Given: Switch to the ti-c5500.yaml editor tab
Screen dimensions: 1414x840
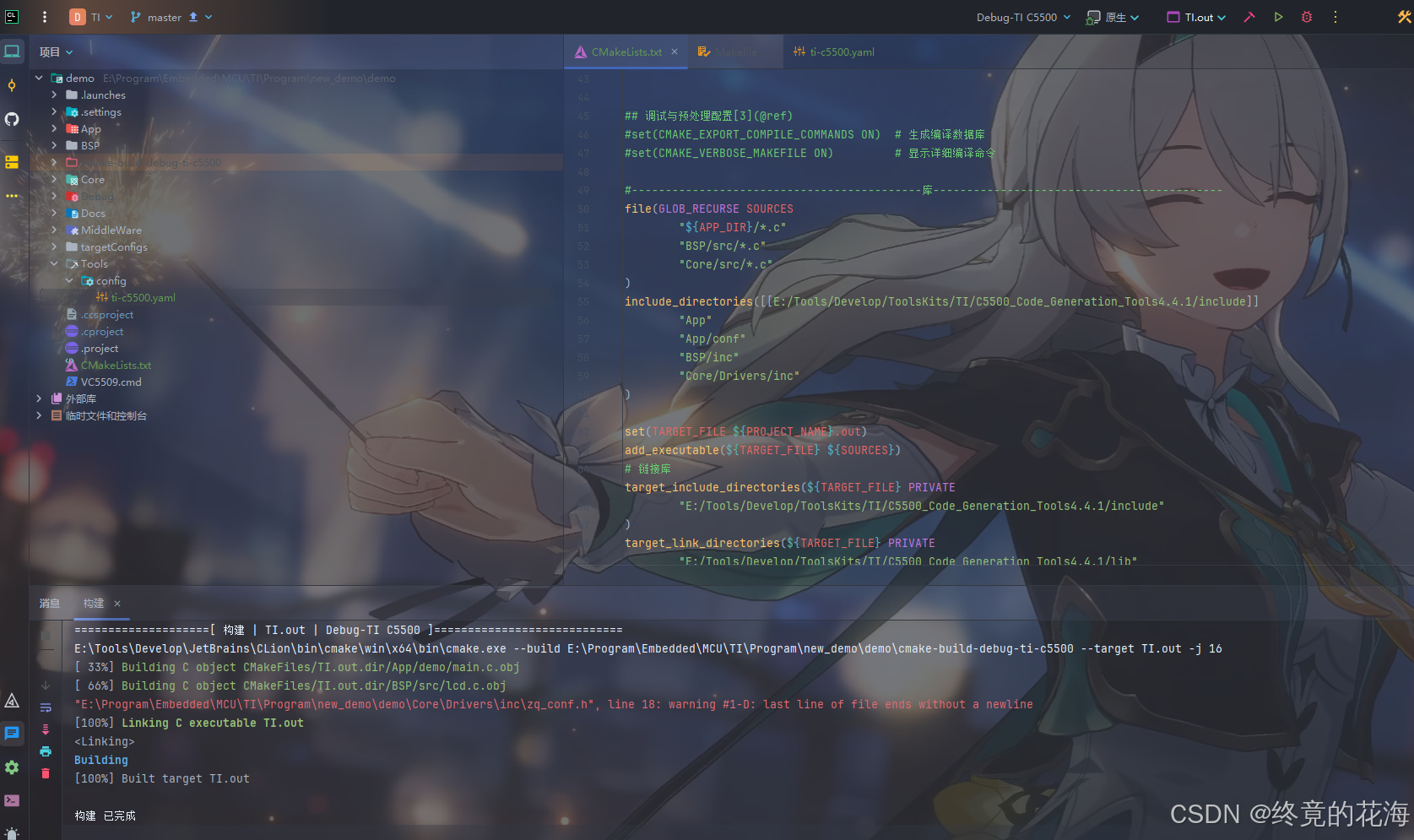Looking at the screenshot, I should pos(834,51).
